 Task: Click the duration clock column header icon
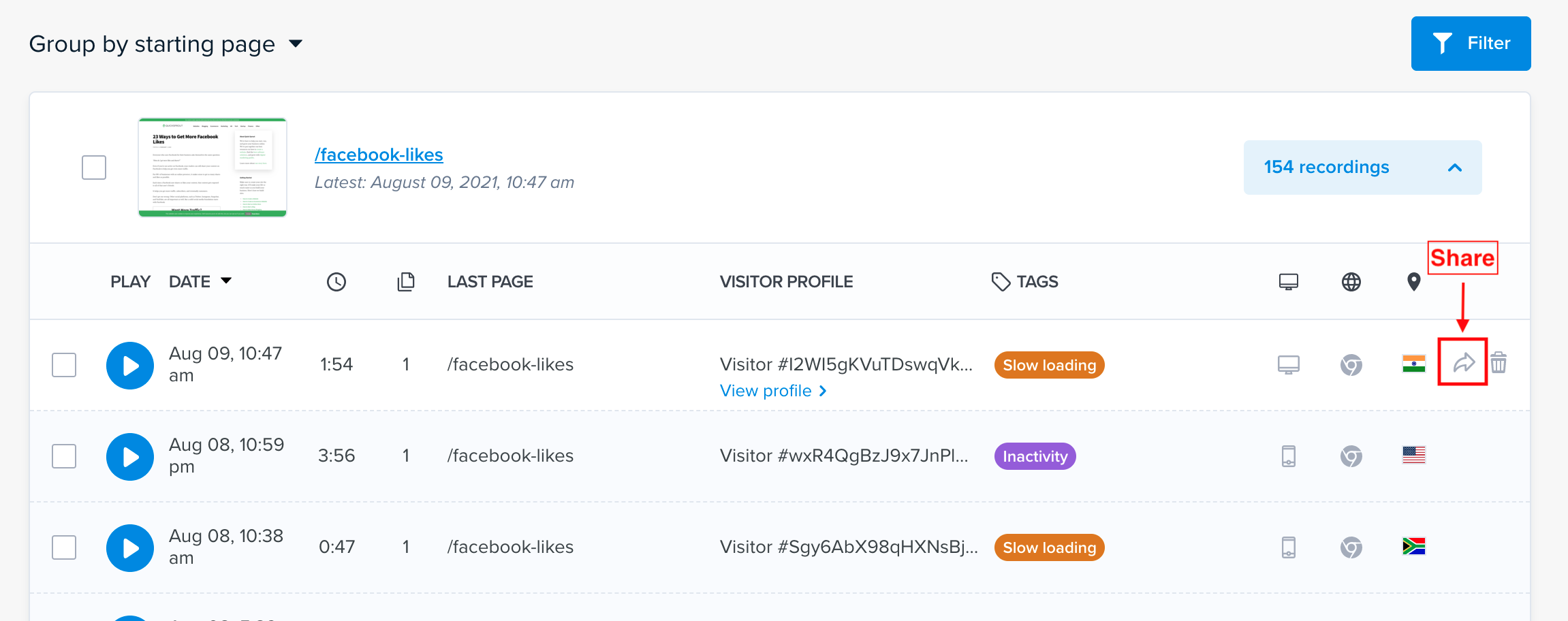(336, 282)
